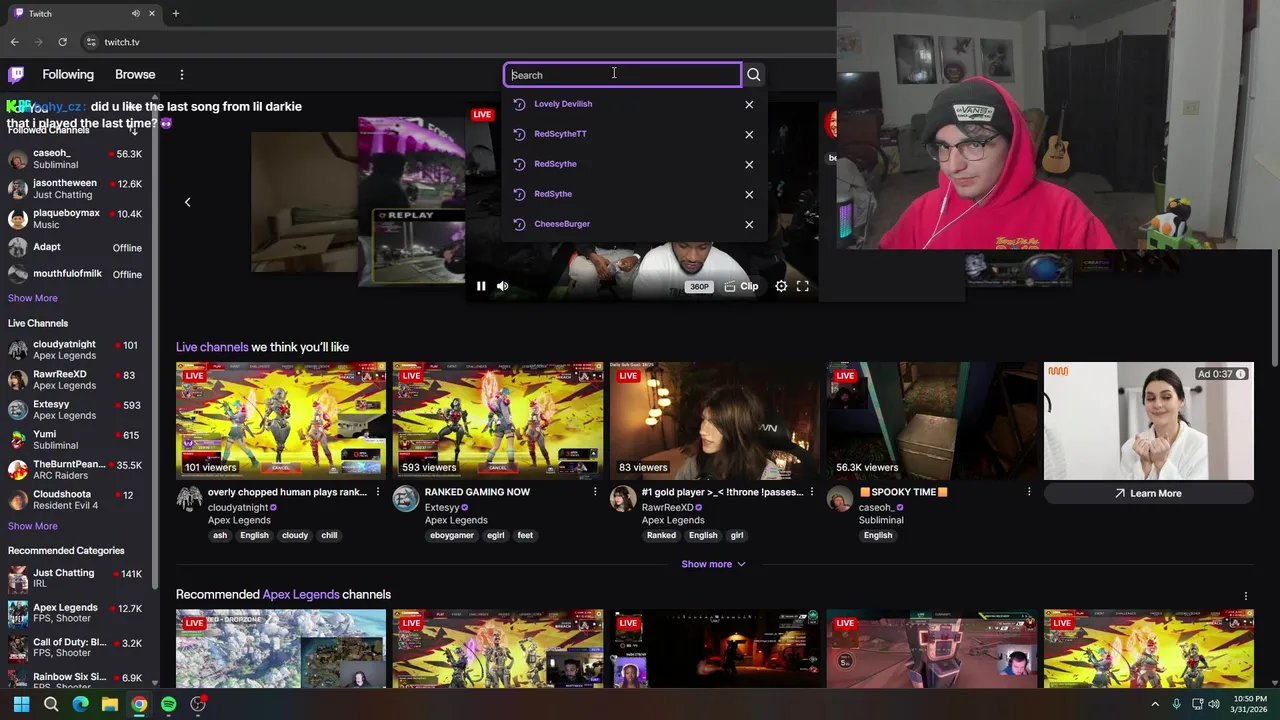Mute the featured stream volume
Viewport: 1280px width, 720px height.
click(x=502, y=286)
